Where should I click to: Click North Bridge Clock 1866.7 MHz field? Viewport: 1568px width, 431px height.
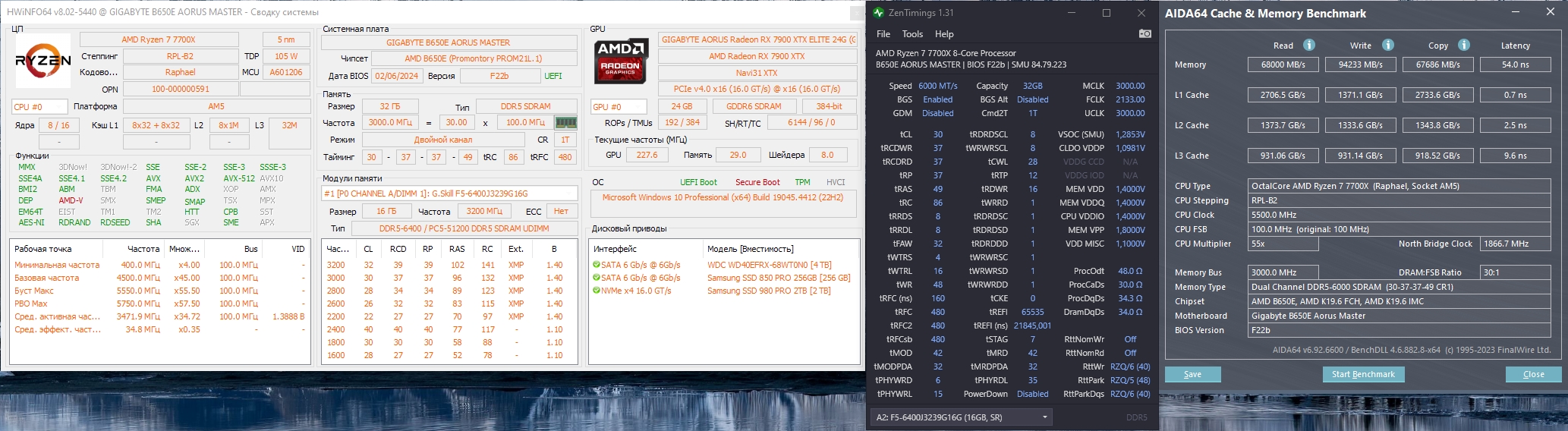[x=1515, y=244]
